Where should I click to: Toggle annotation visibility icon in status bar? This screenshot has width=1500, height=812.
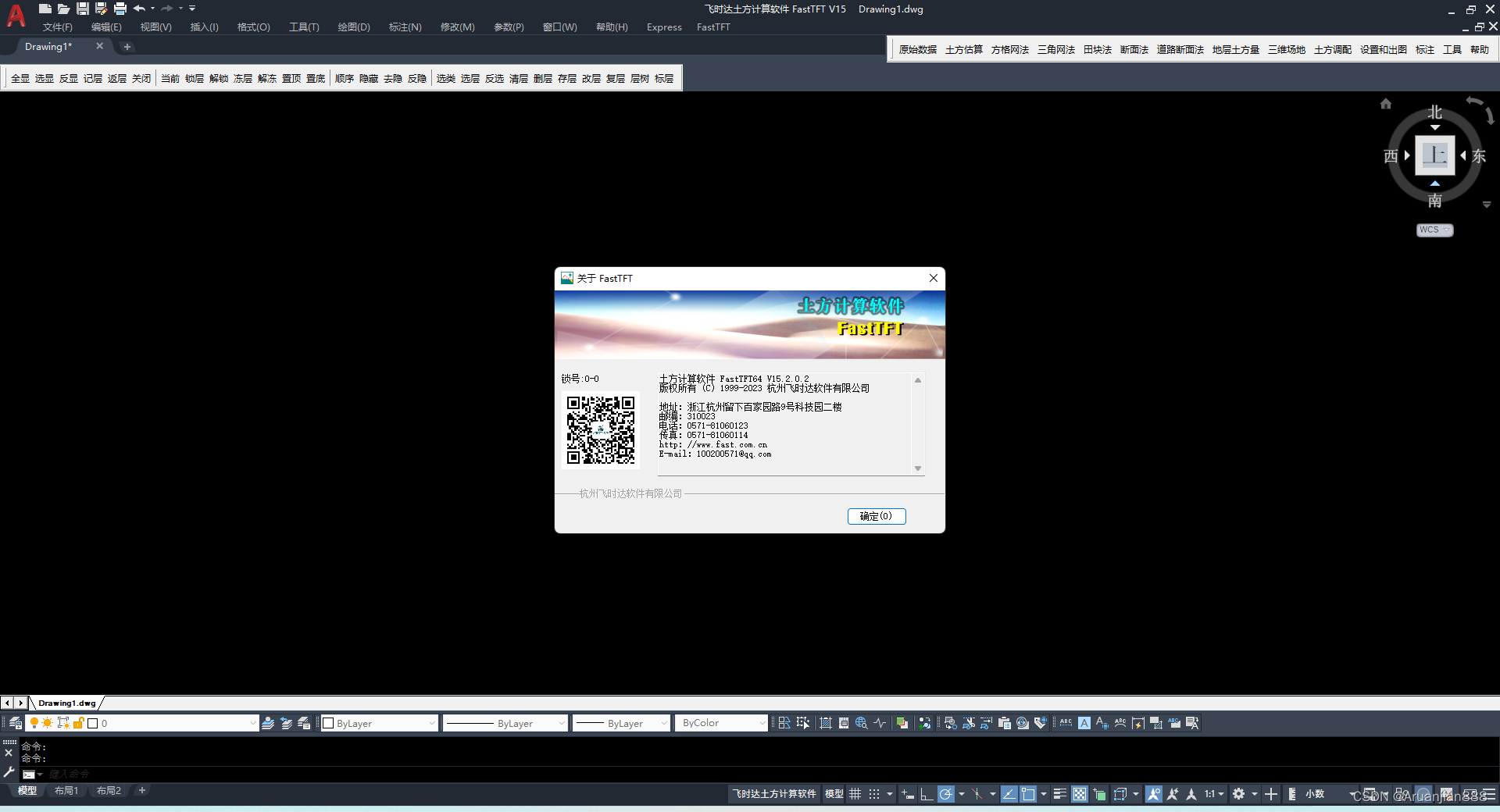pos(1153,794)
